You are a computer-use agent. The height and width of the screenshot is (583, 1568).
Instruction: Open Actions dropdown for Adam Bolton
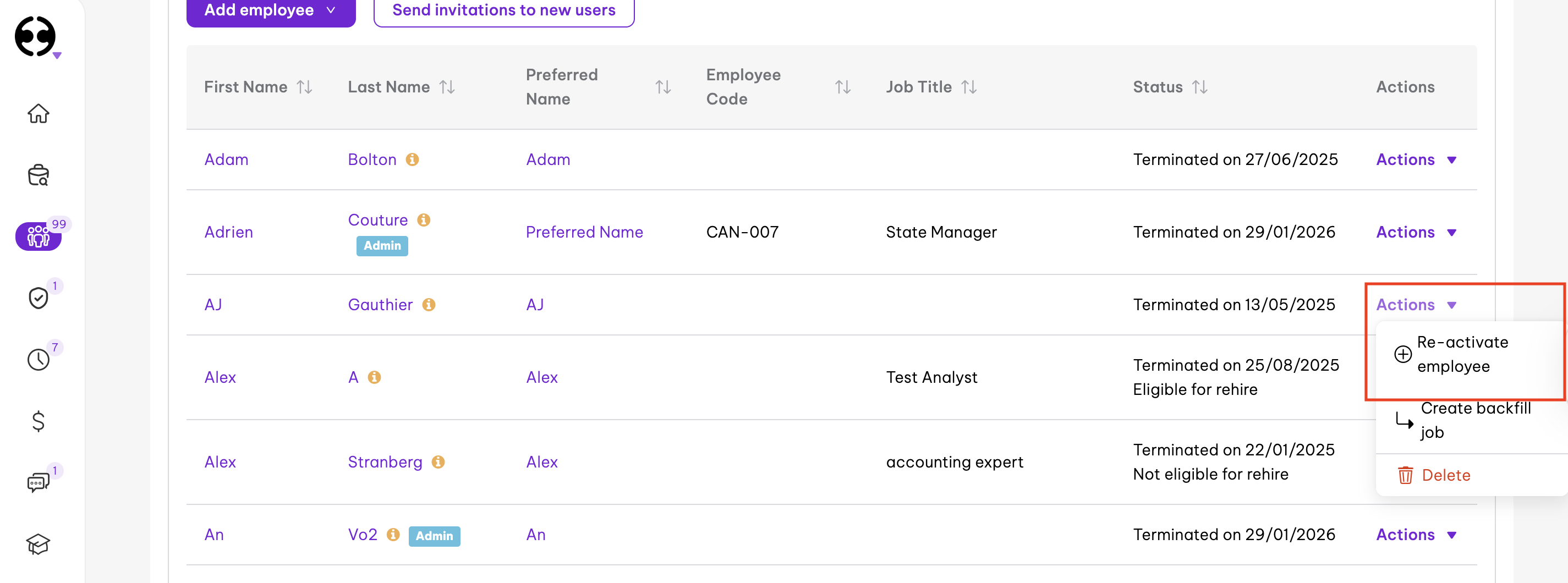[1415, 159]
